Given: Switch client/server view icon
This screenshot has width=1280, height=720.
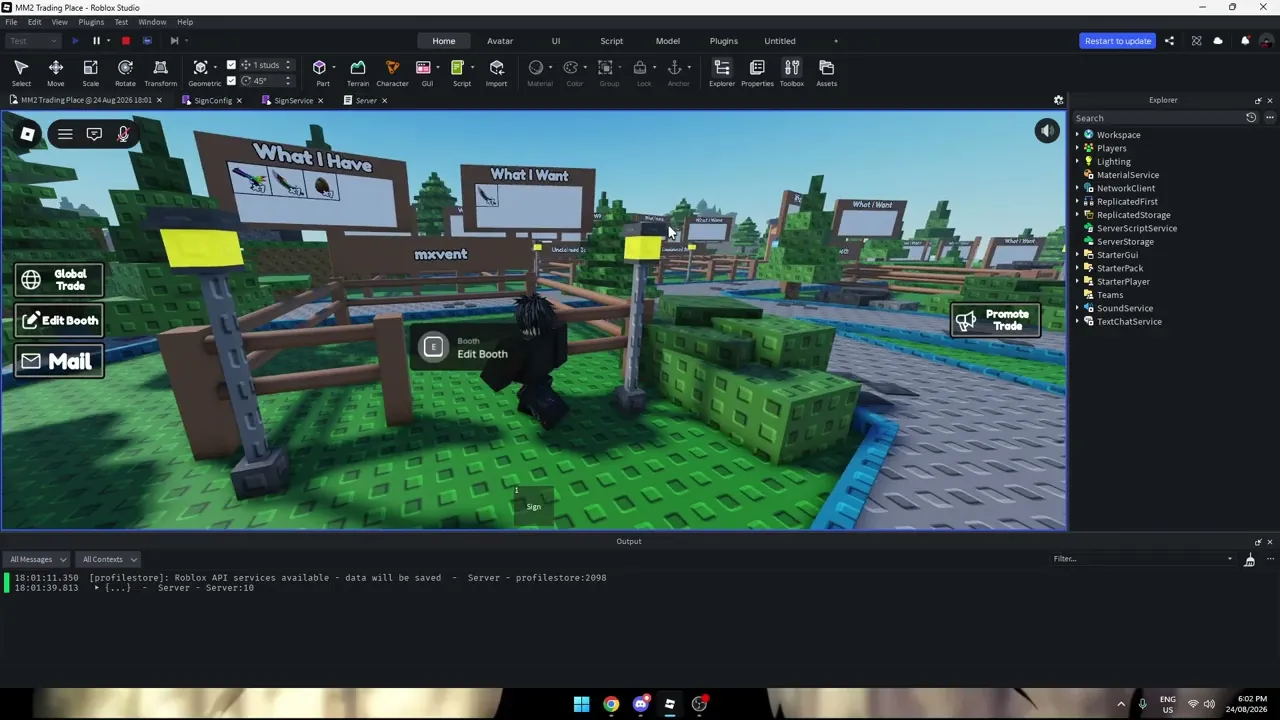Looking at the screenshot, I should coord(147,41).
